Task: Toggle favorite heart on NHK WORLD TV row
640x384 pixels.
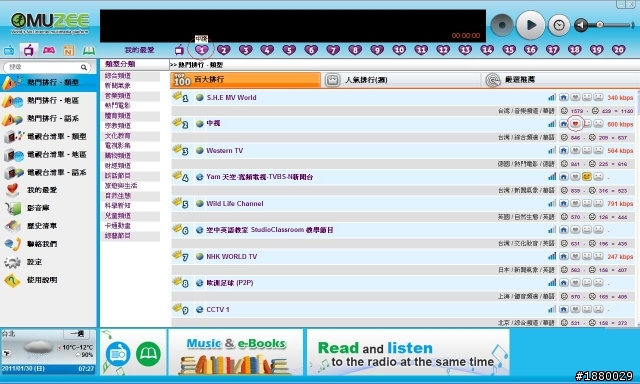Action: [x=575, y=256]
